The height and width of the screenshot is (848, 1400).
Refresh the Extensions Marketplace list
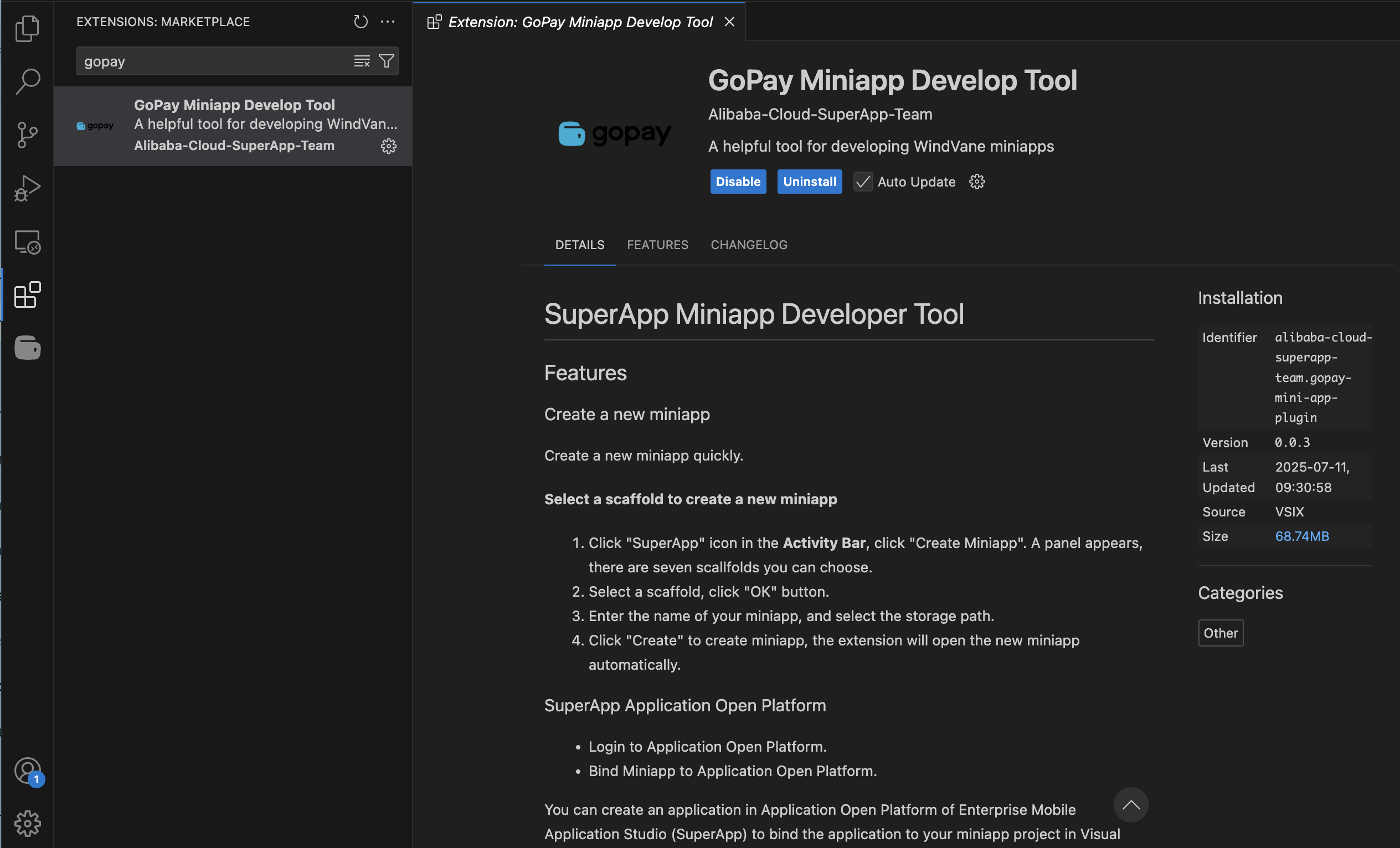click(x=361, y=22)
